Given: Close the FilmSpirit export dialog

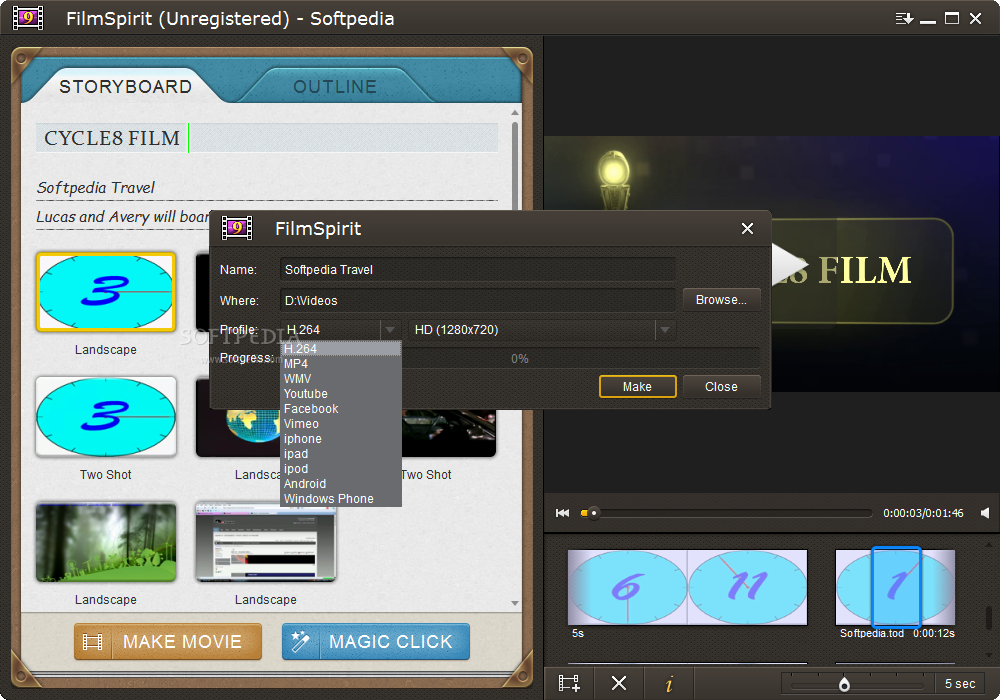Looking at the screenshot, I should click(x=747, y=228).
